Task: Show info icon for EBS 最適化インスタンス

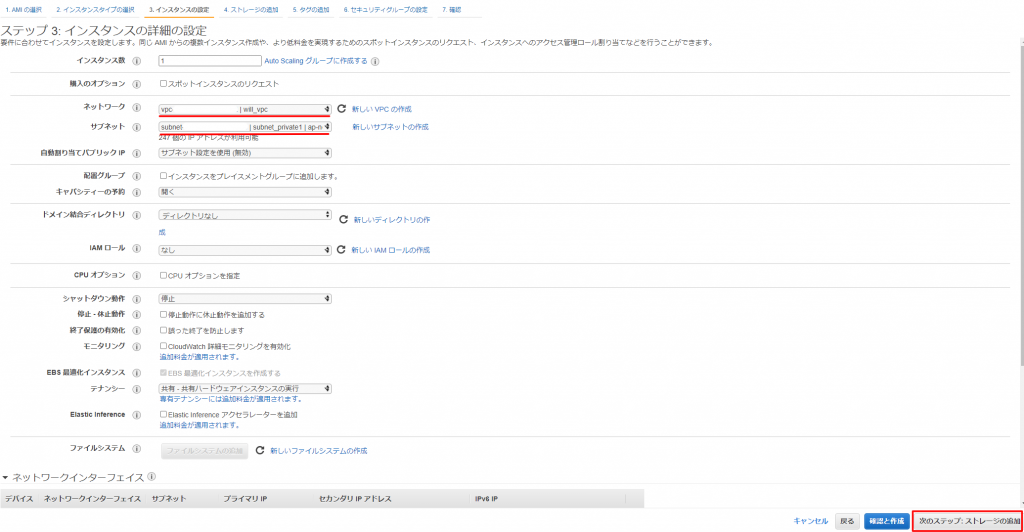Action: click(136, 373)
